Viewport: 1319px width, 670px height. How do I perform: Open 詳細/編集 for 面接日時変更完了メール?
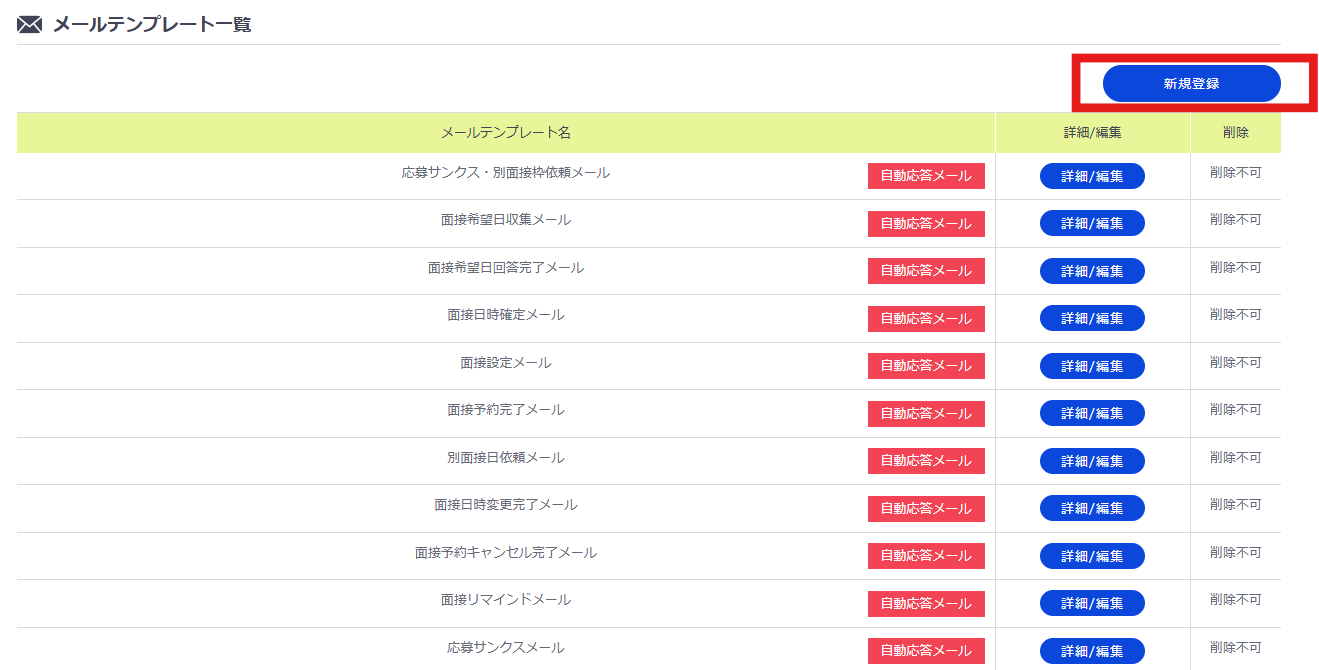click(1092, 508)
